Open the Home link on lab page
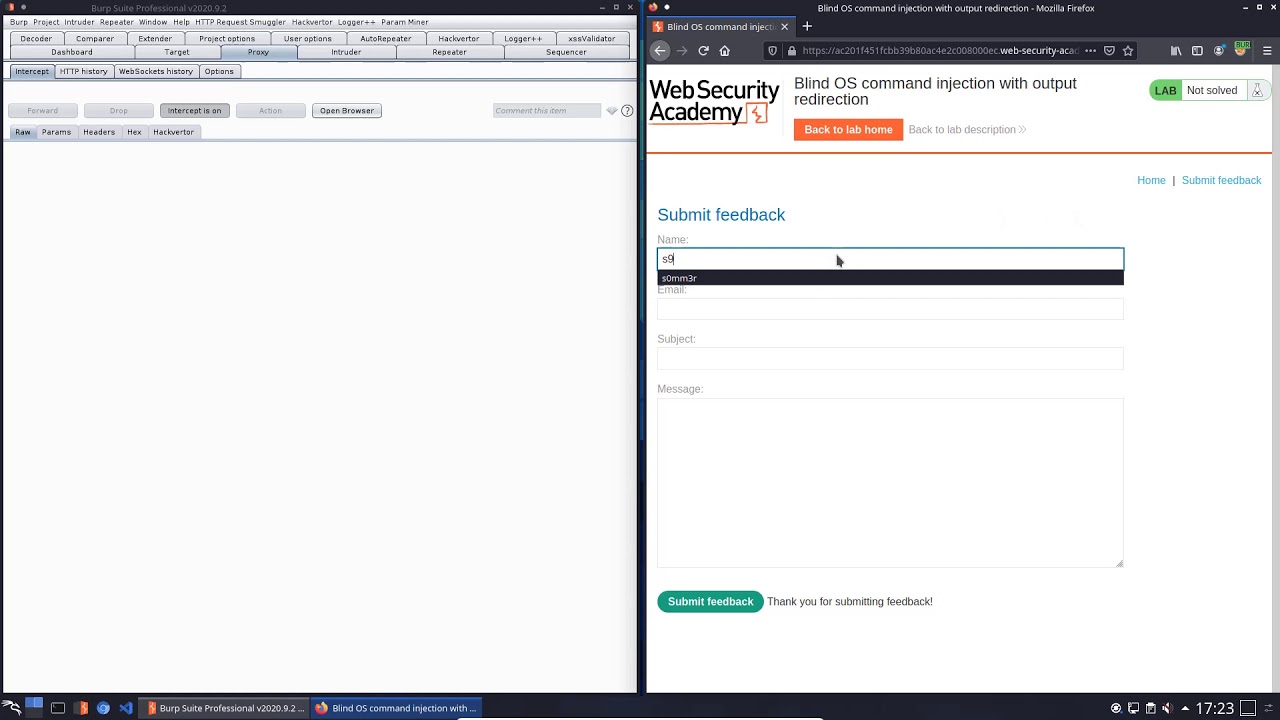 1151,181
